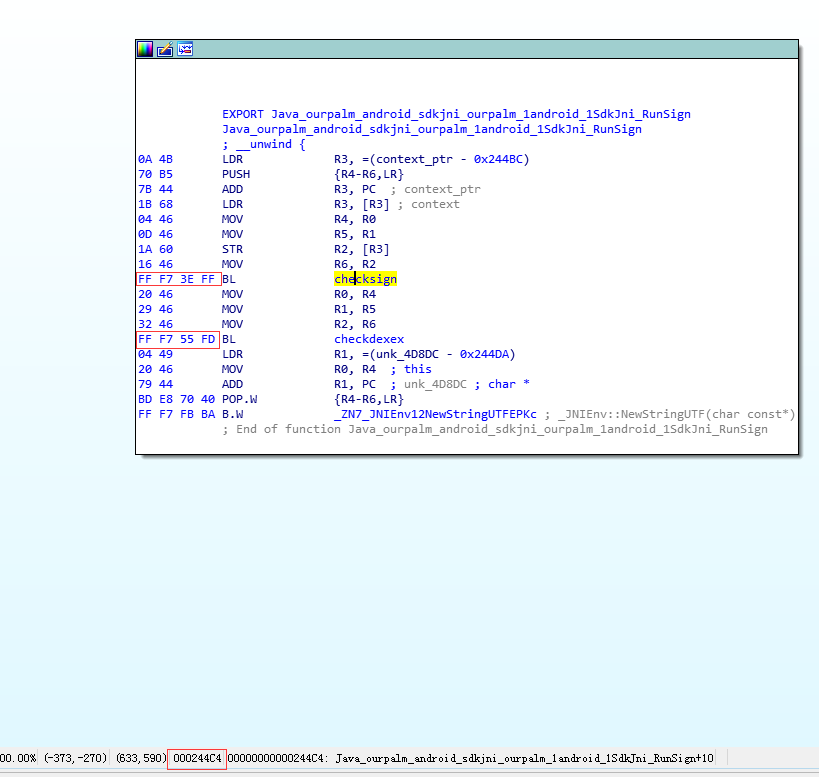This screenshot has width=819, height=777.
Task: Click opcode bytes FF F7 FB BA
Action: click(177, 414)
